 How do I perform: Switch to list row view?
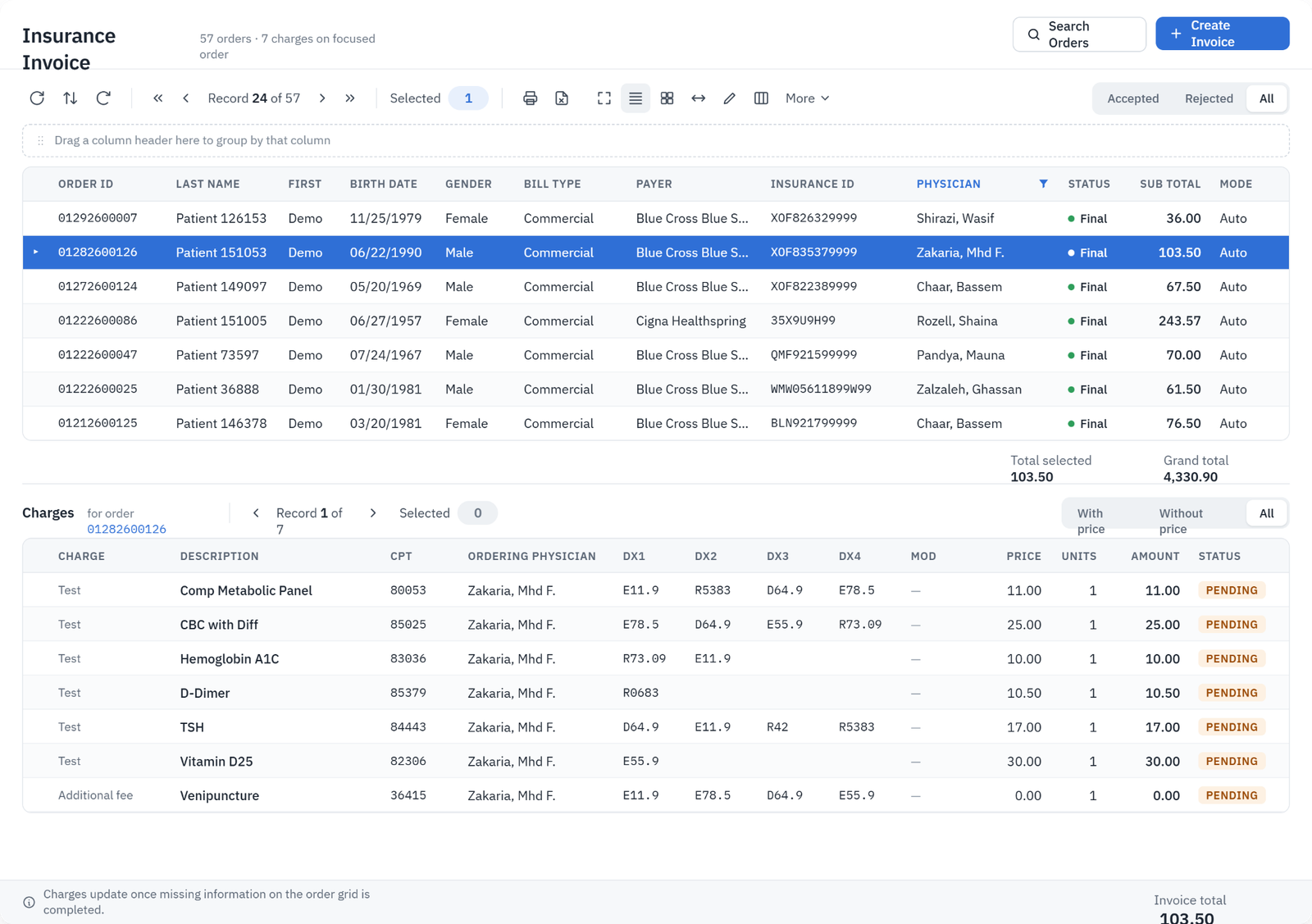(635, 98)
